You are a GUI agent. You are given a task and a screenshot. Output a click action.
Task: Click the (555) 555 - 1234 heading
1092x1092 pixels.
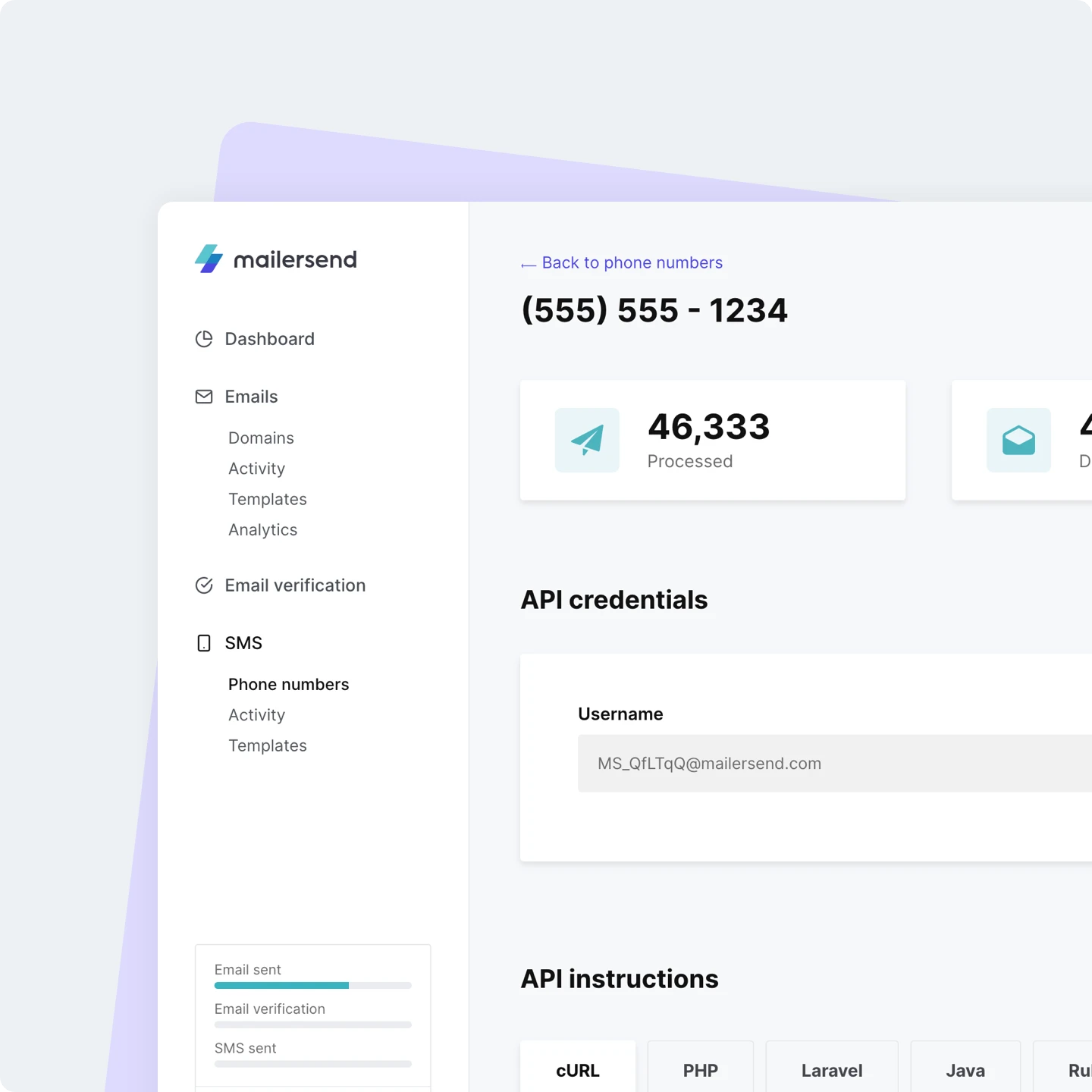click(654, 310)
